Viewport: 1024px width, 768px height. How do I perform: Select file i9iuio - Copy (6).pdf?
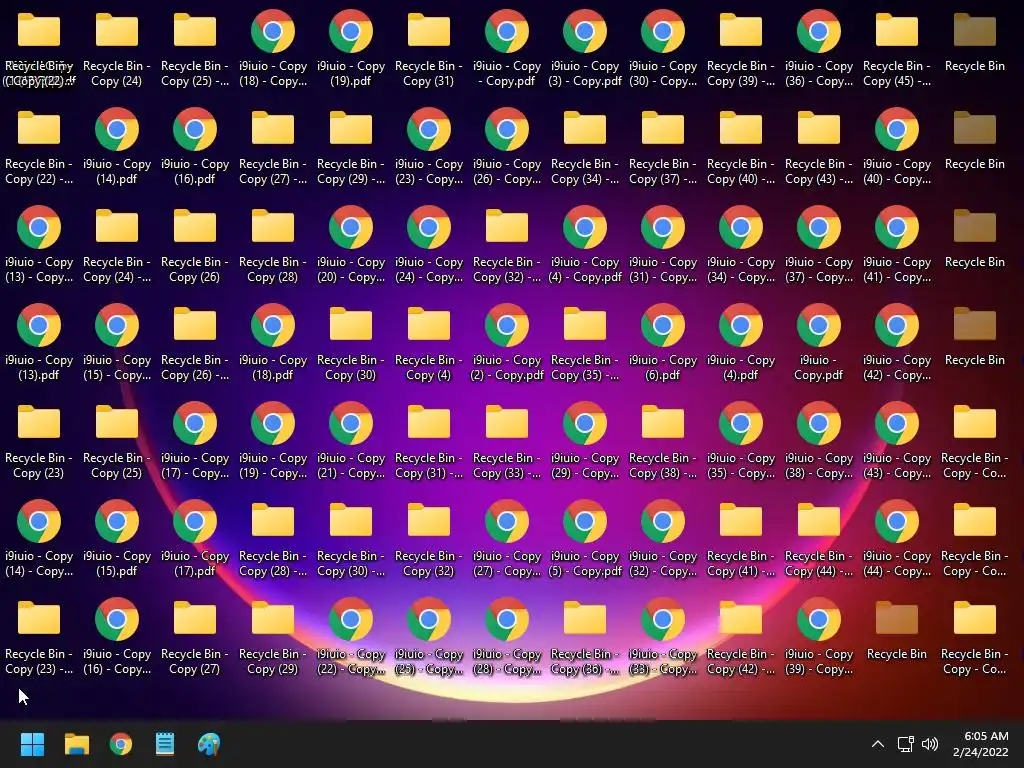click(x=663, y=343)
